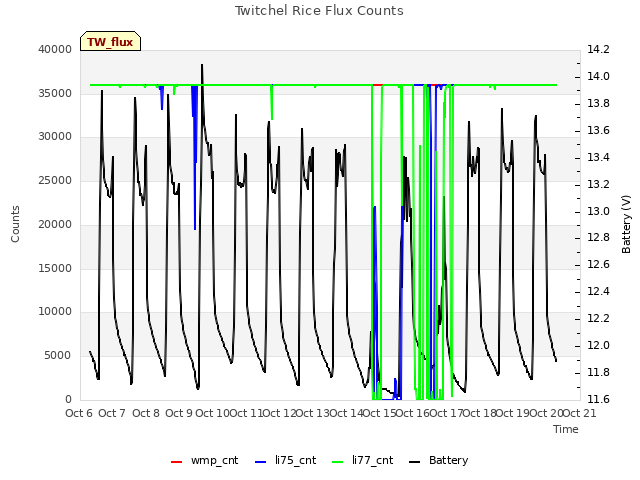Image resolution: width=640 pixels, height=480 pixels.
Task: Click the 13.8 battery tick label
Action: [598, 103]
